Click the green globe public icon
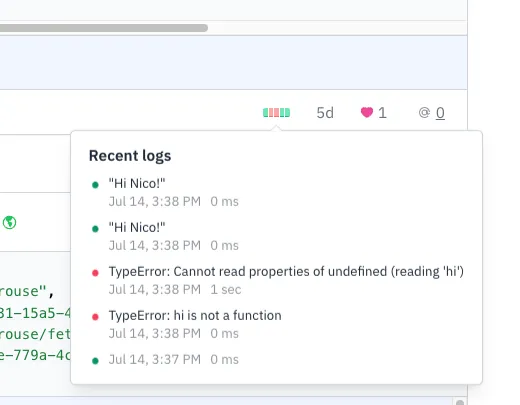Image resolution: width=520 pixels, height=405 pixels. point(9,222)
